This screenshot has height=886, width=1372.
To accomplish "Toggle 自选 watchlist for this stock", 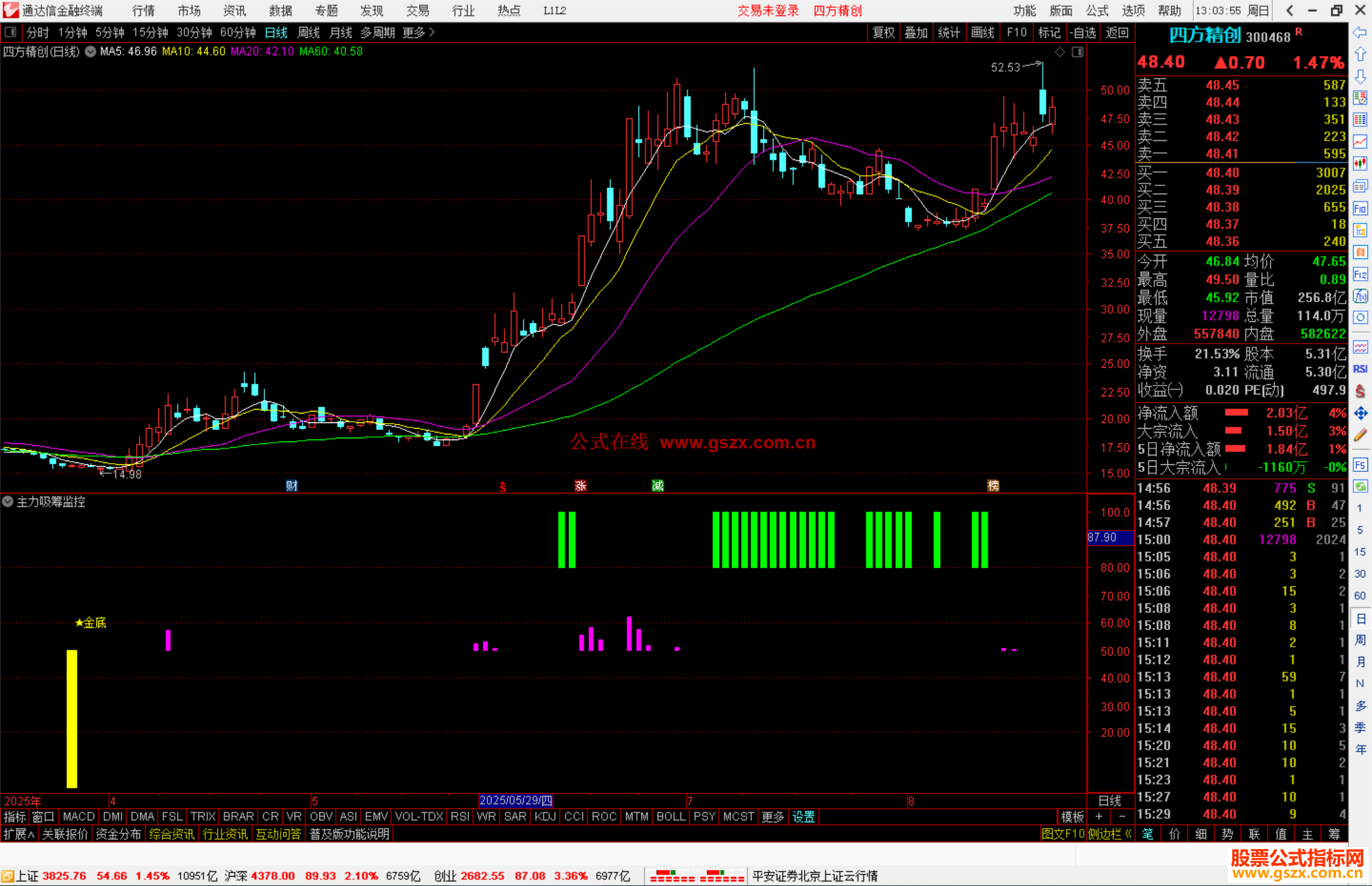I will coord(1083,32).
